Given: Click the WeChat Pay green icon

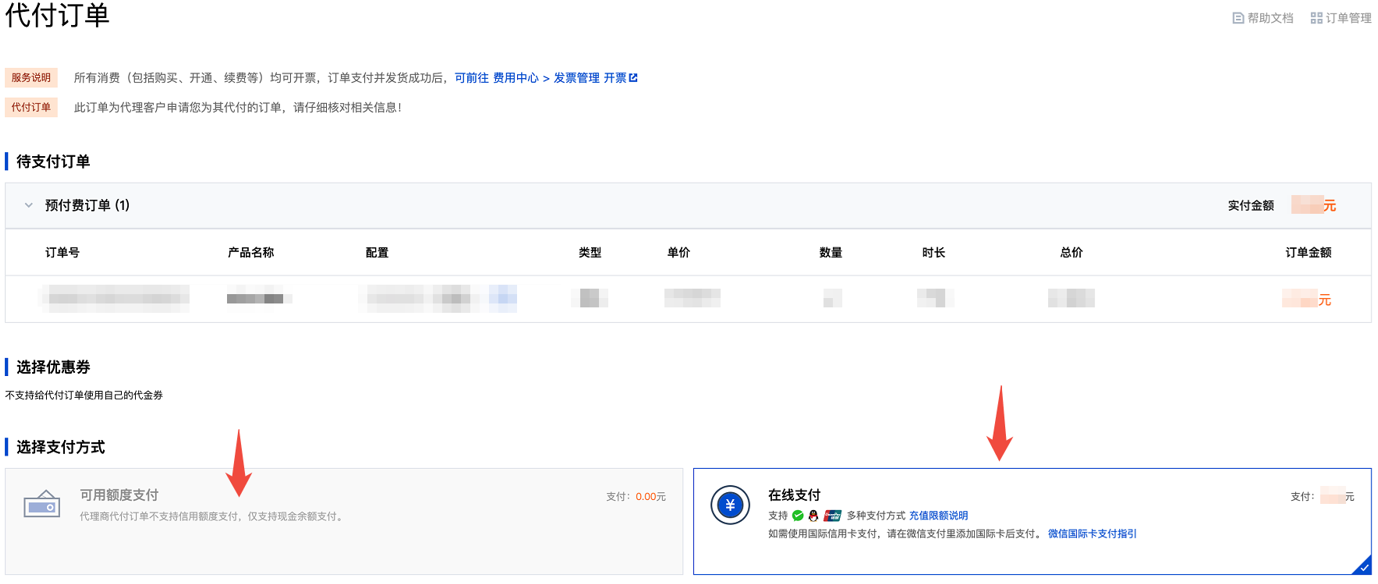Looking at the screenshot, I should [x=798, y=516].
